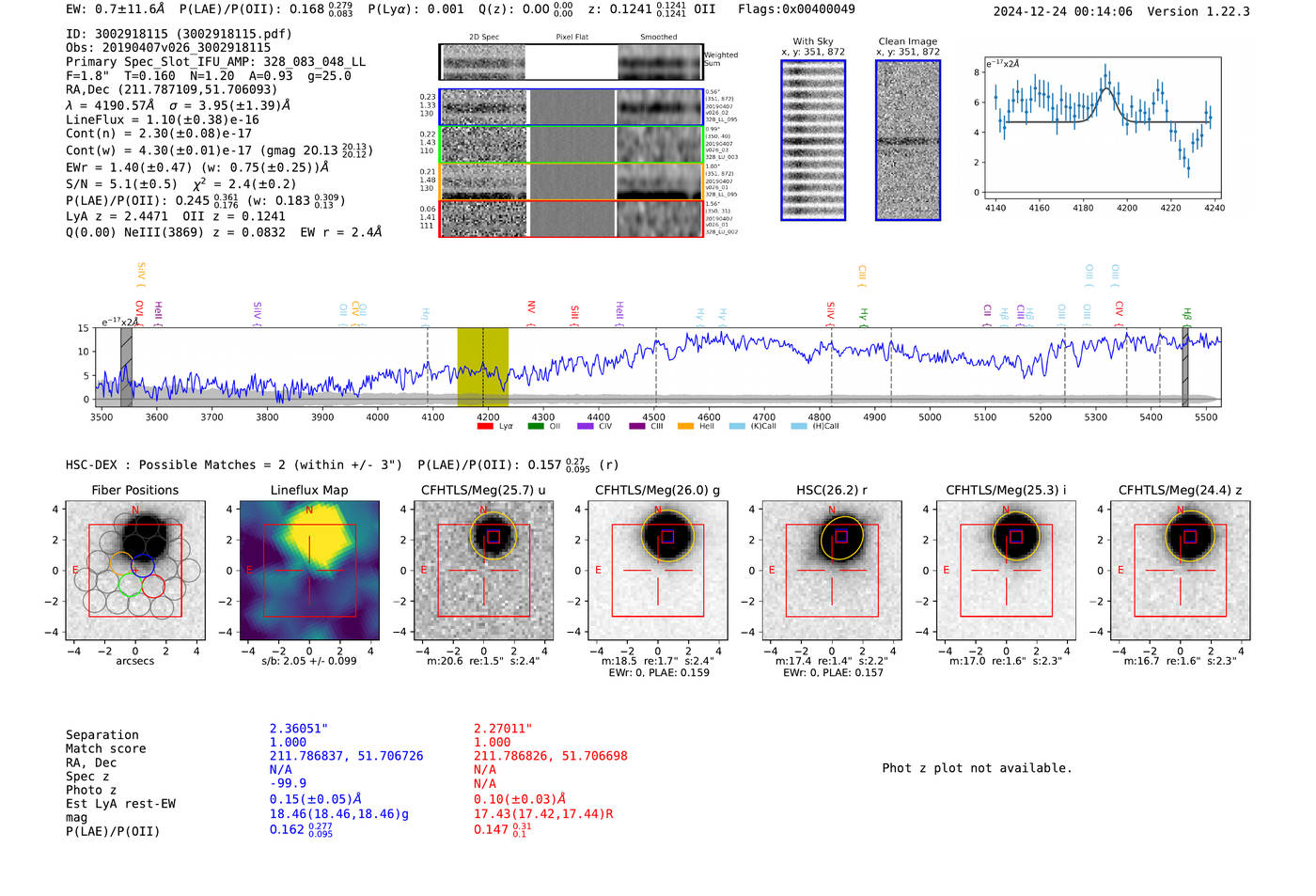Select red RA, Dec 211.786826, 51.706698

tap(551, 756)
